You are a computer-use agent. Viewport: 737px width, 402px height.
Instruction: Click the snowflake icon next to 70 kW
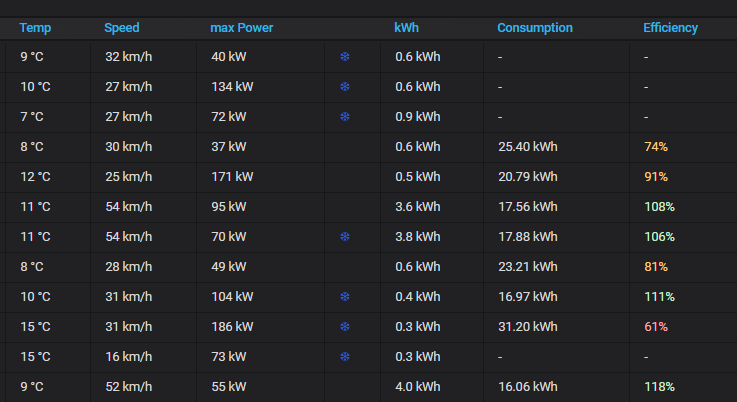pos(345,236)
